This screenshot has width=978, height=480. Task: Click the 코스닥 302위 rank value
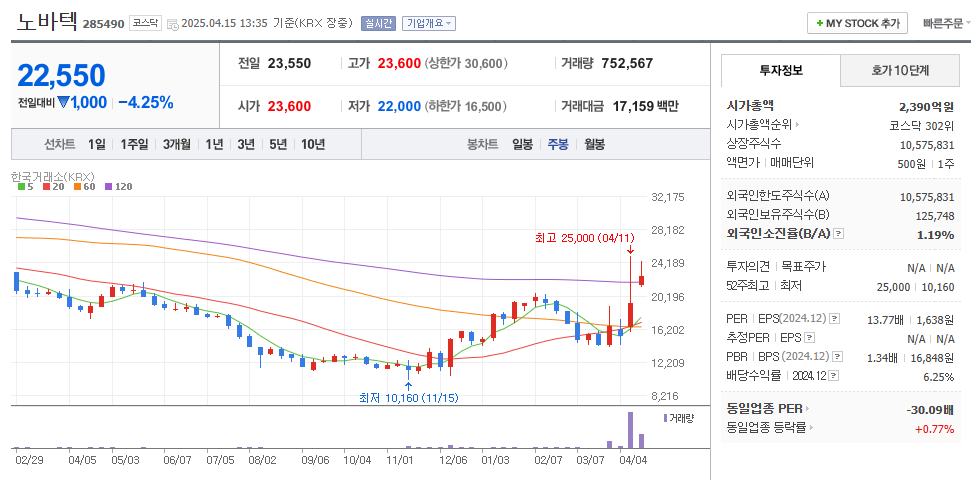(922, 125)
